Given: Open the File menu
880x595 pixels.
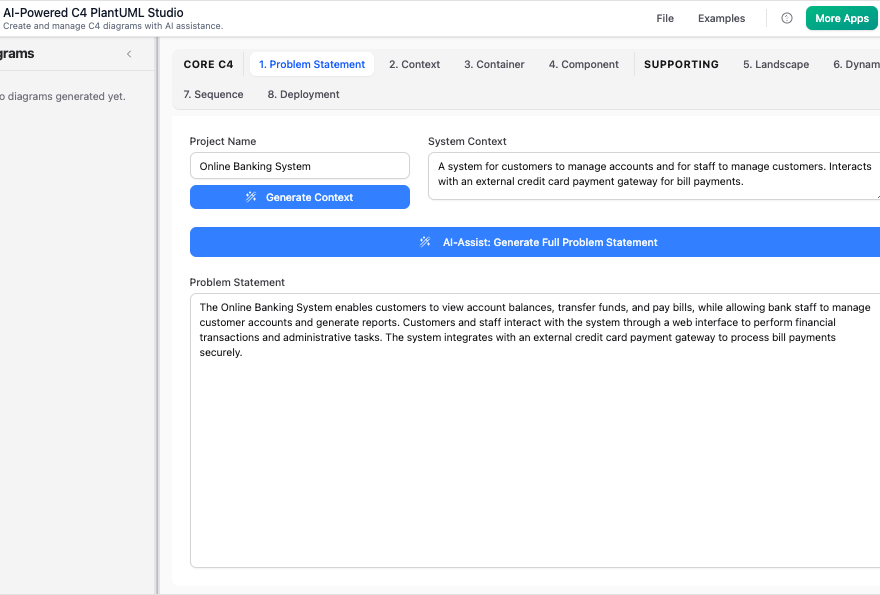Looking at the screenshot, I should (664, 18).
